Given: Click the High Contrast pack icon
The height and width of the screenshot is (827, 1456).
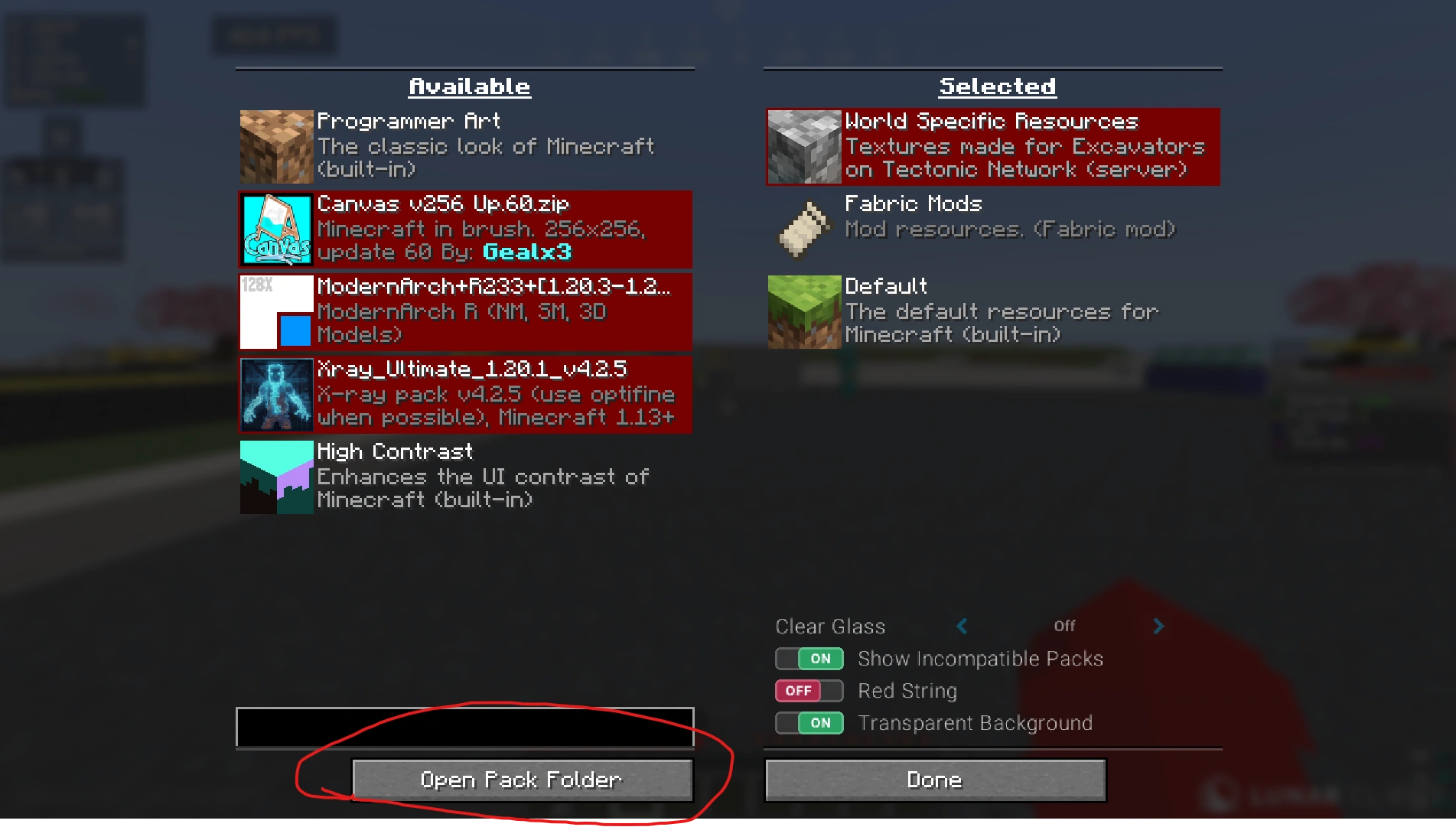Looking at the screenshot, I should (x=276, y=477).
